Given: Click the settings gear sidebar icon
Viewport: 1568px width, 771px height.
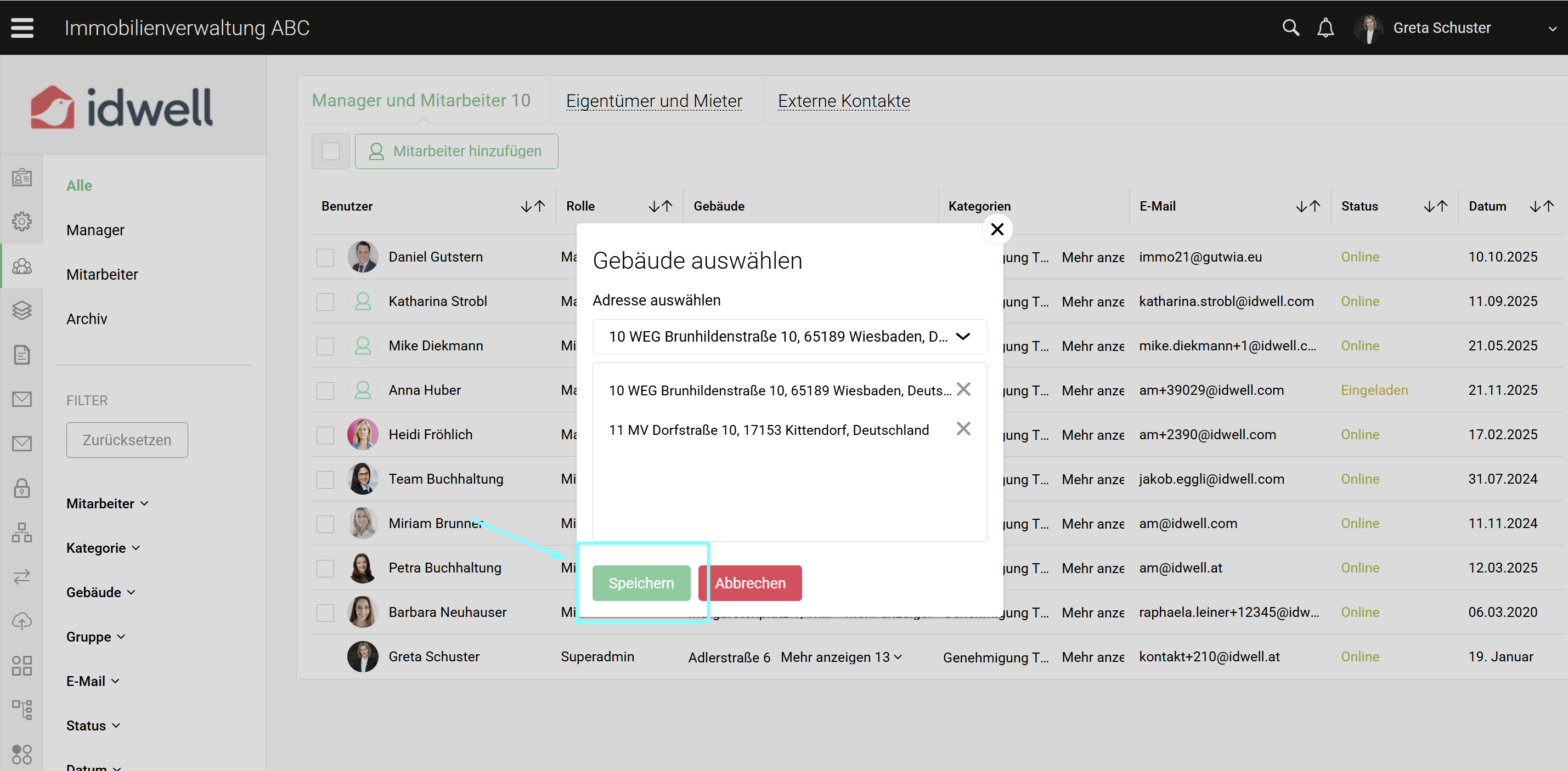Looking at the screenshot, I should [22, 222].
